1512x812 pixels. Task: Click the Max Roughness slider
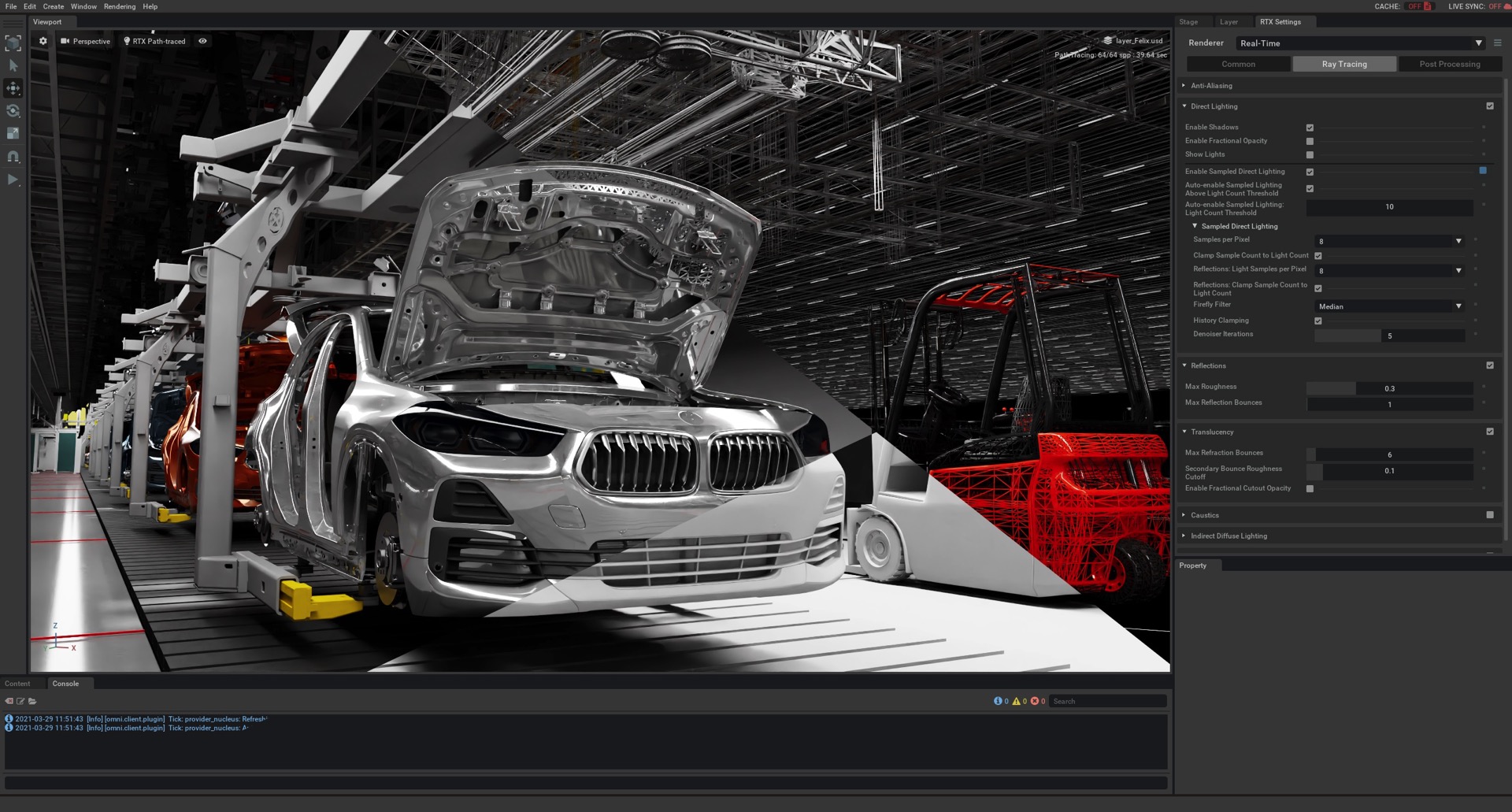click(x=1389, y=388)
